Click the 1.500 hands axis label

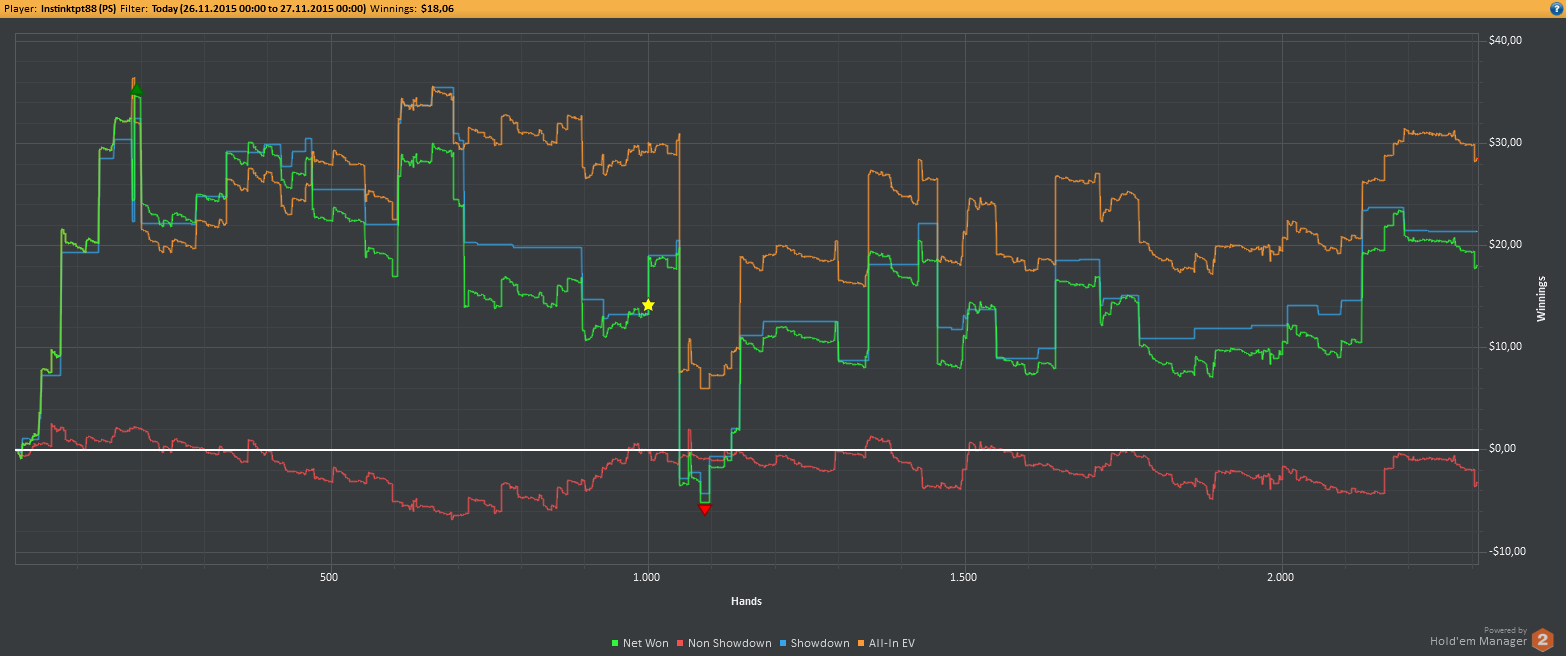(x=964, y=577)
